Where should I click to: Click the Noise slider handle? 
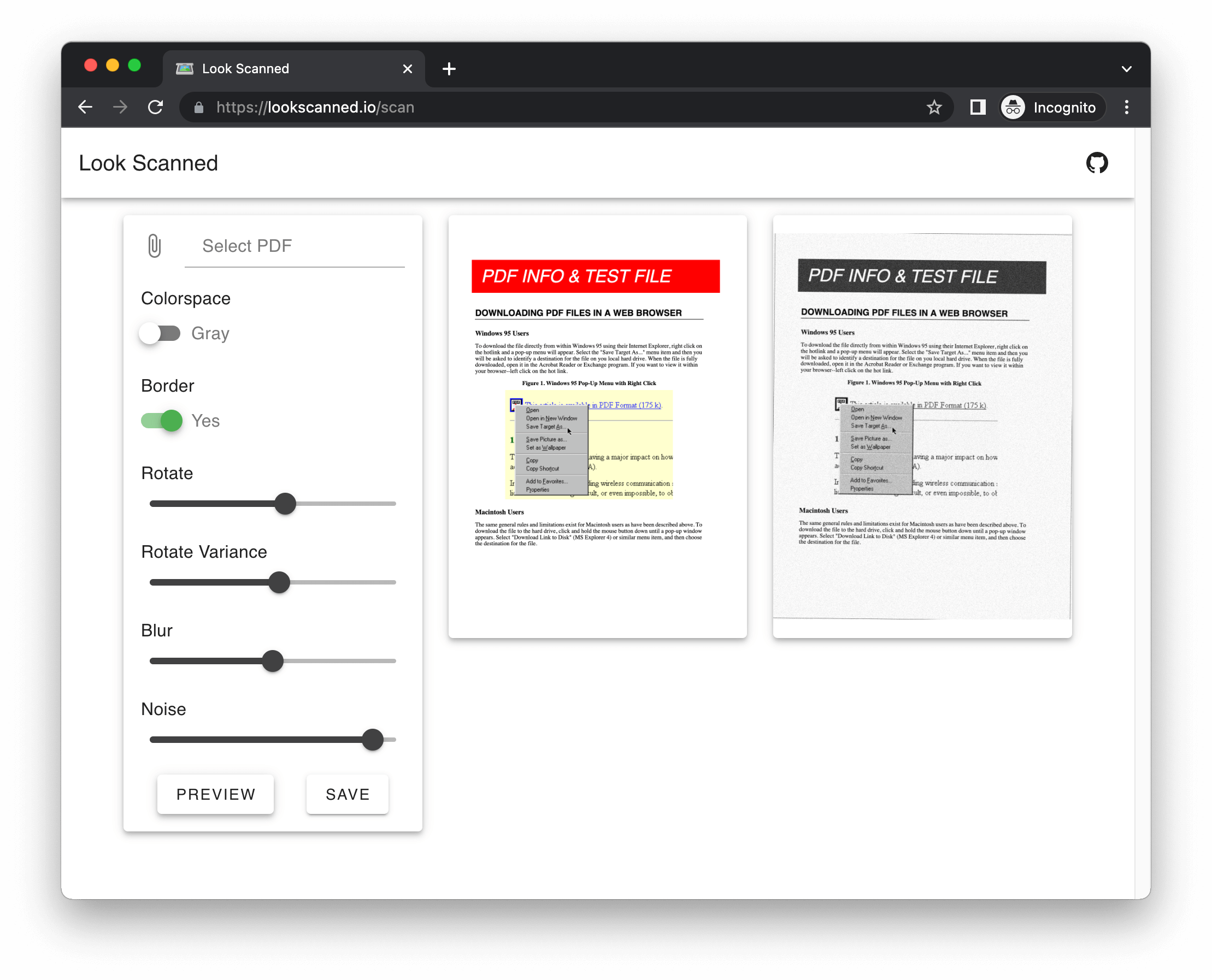373,740
